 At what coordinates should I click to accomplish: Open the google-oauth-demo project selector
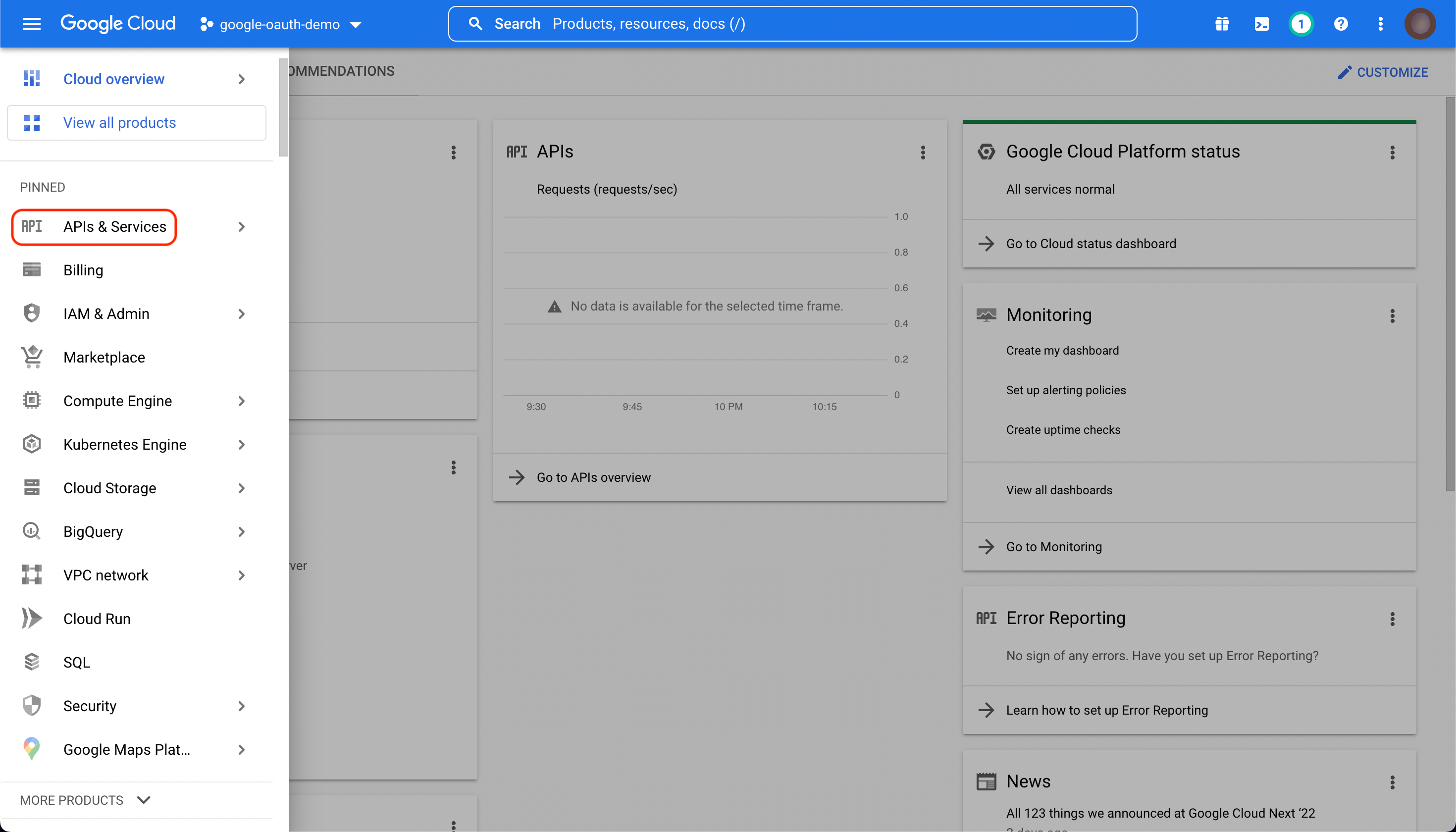point(280,24)
